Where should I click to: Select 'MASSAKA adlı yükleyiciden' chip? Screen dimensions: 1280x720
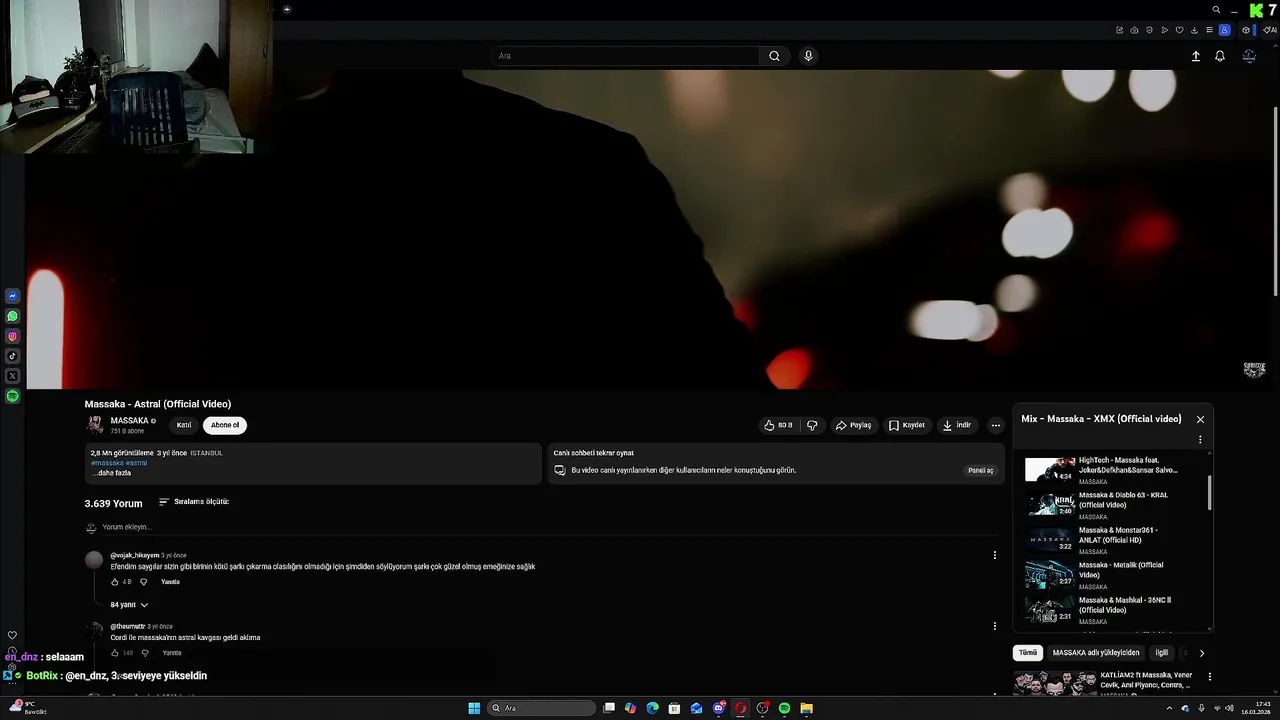(1096, 653)
